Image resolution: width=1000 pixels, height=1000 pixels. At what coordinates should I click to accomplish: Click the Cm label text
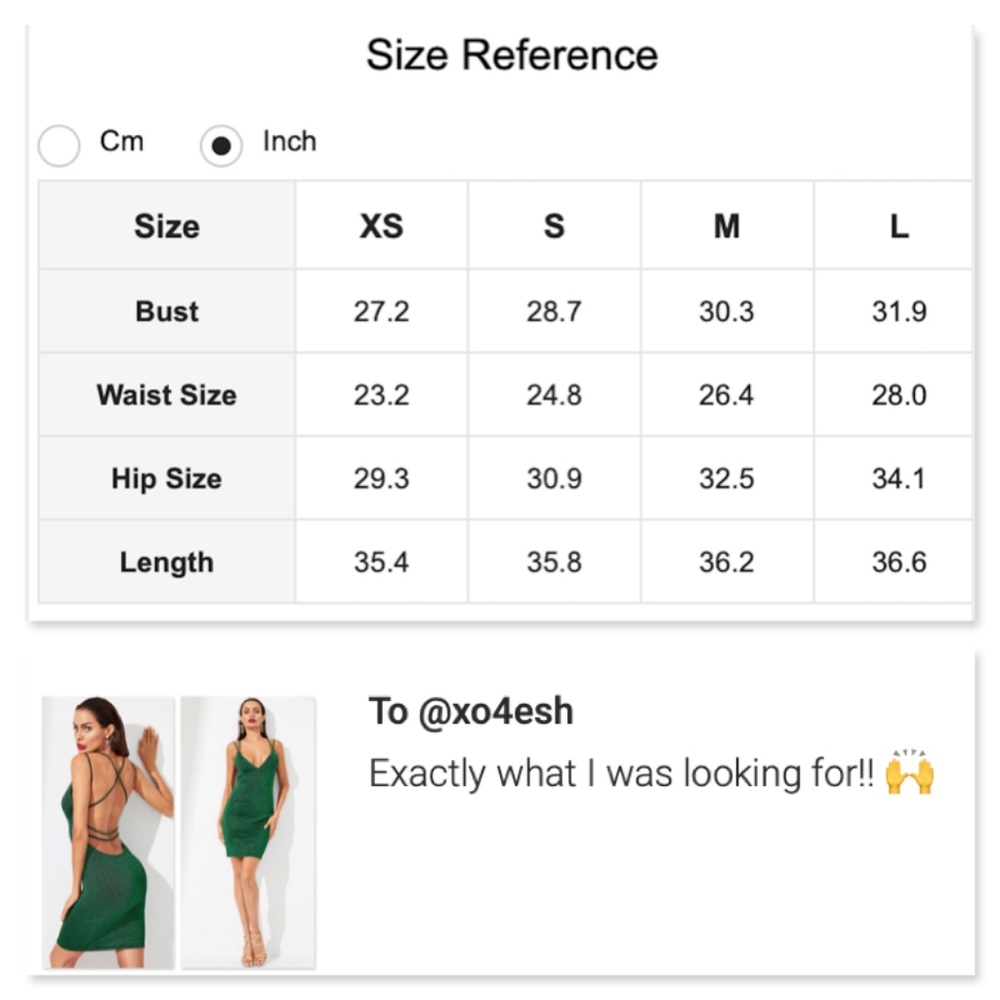(122, 142)
